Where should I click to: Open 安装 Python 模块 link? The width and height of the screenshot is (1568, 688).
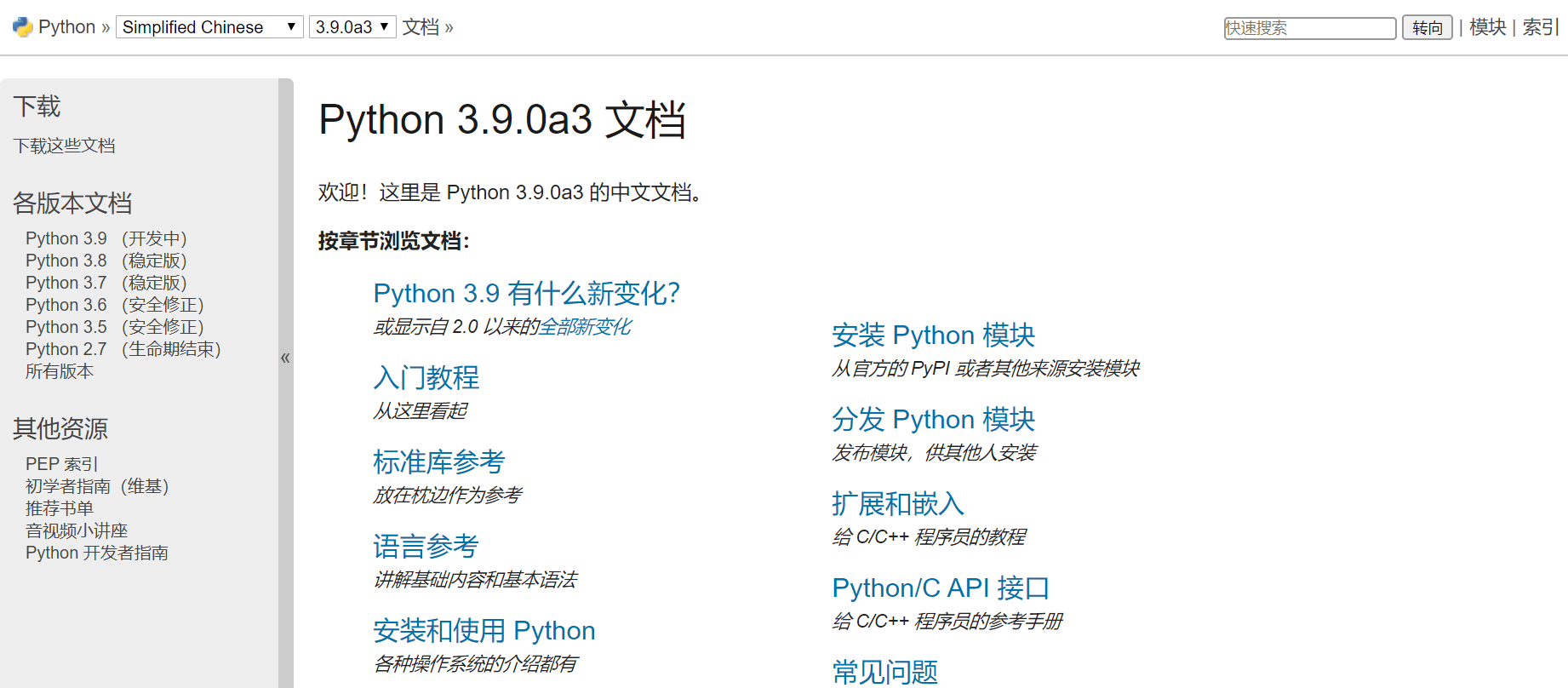934,335
